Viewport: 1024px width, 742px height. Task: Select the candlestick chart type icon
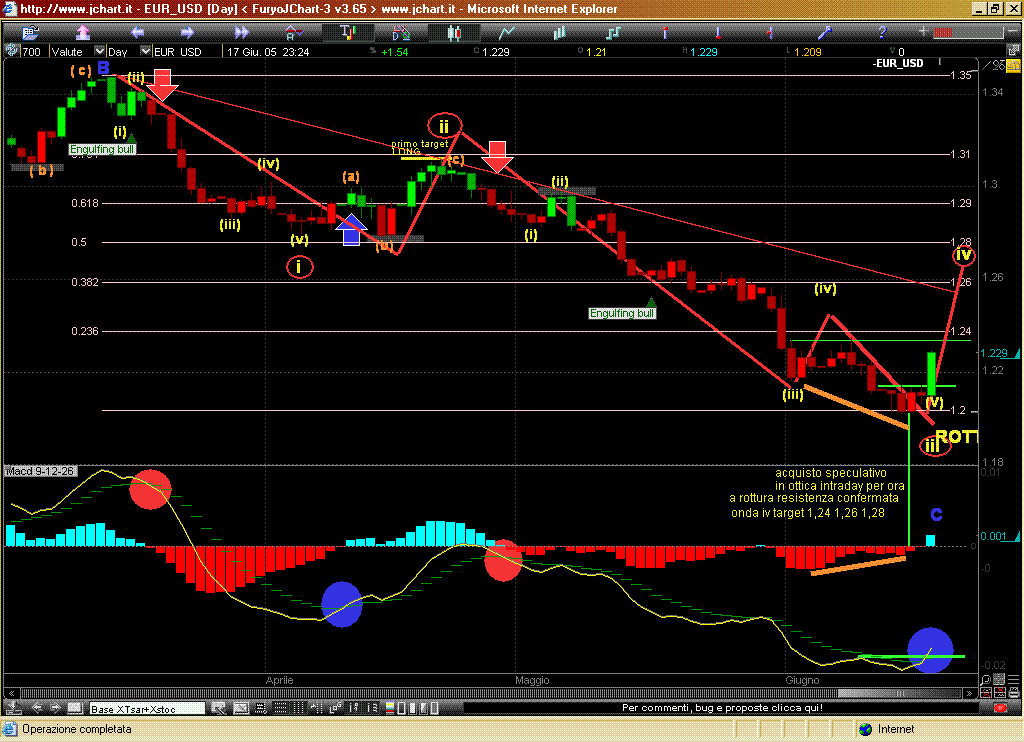(x=454, y=31)
